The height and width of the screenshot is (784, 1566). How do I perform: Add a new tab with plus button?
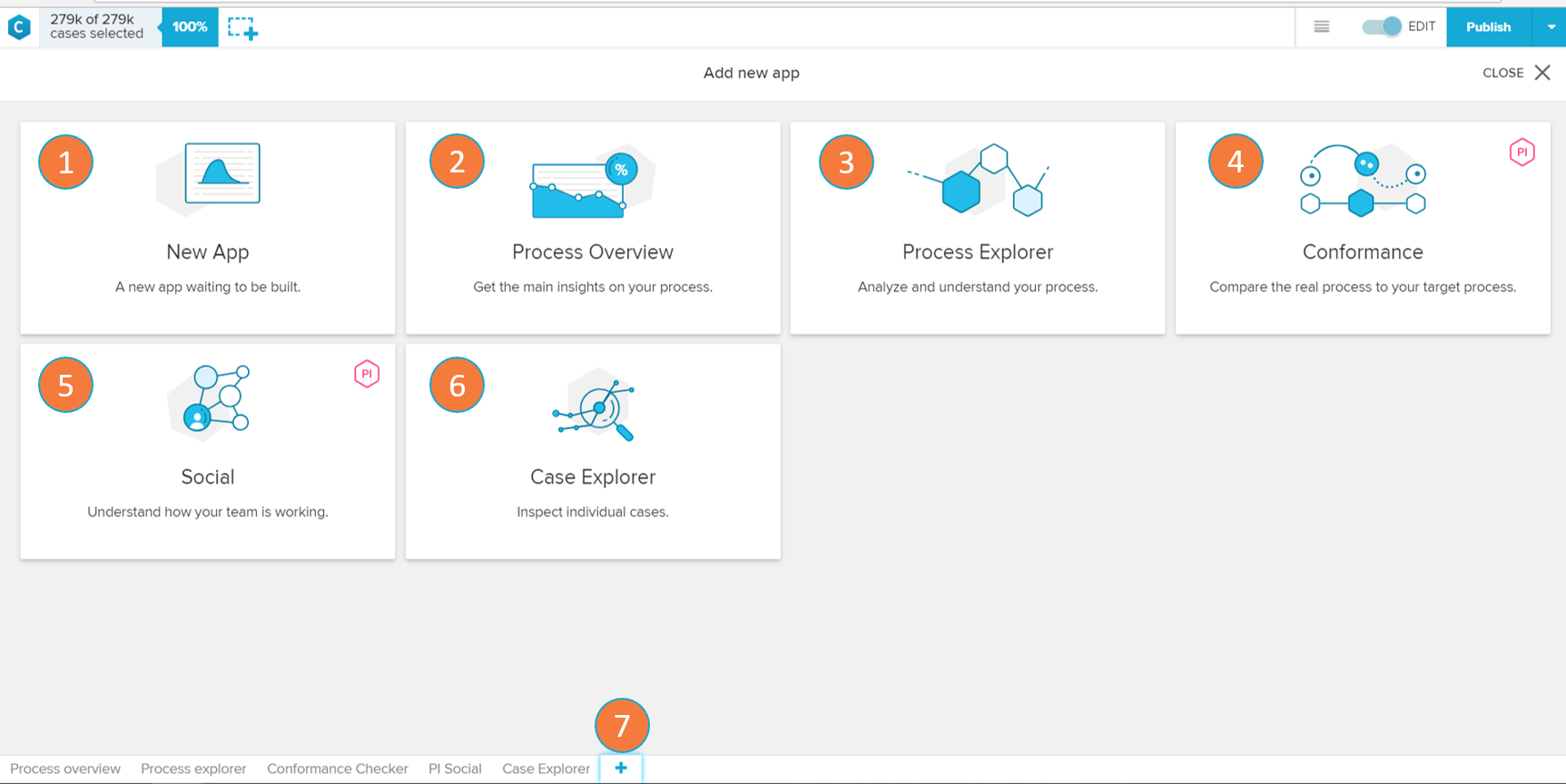tap(621, 769)
